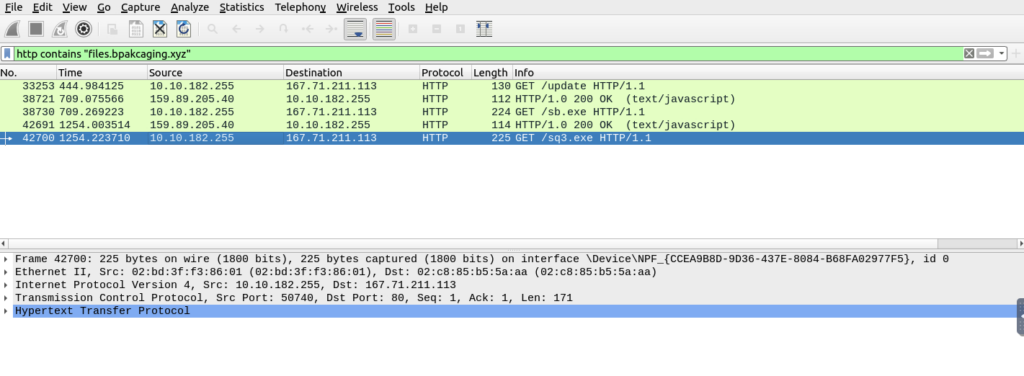Open capture options gear icon

point(83,29)
